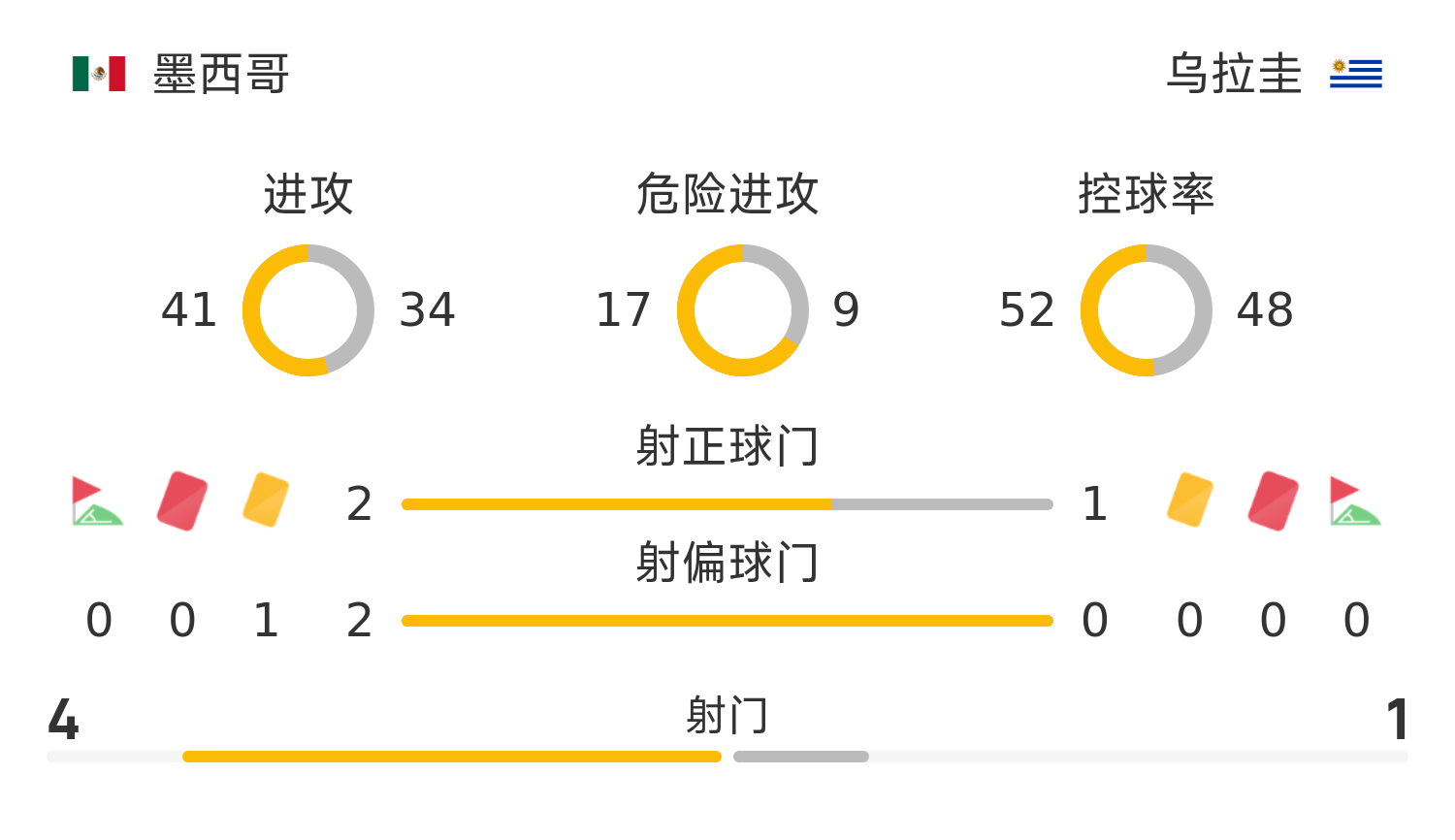Click the 进攻 donut chart
1455x840 pixels.
[308, 310]
